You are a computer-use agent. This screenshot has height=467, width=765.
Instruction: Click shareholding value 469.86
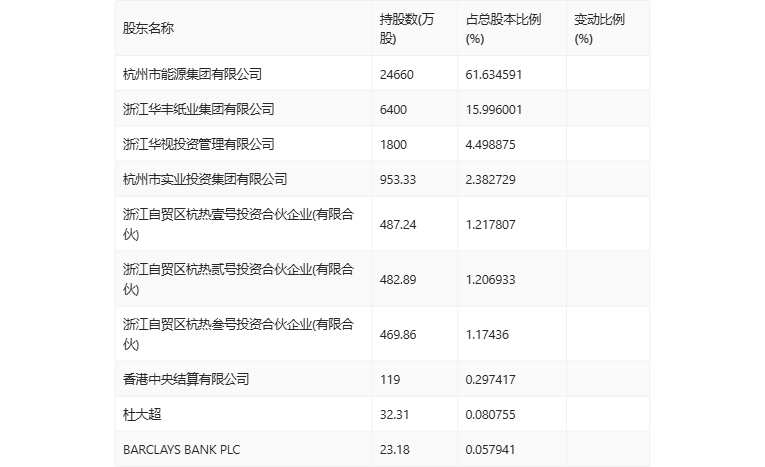tap(398, 335)
